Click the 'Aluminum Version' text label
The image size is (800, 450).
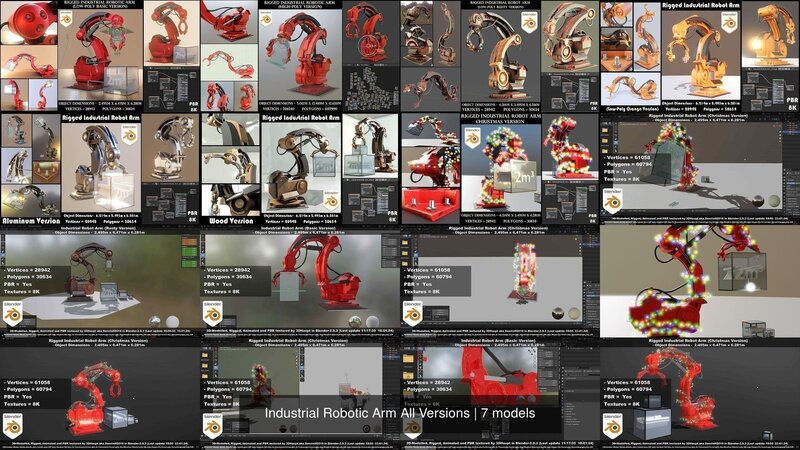[30, 219]
